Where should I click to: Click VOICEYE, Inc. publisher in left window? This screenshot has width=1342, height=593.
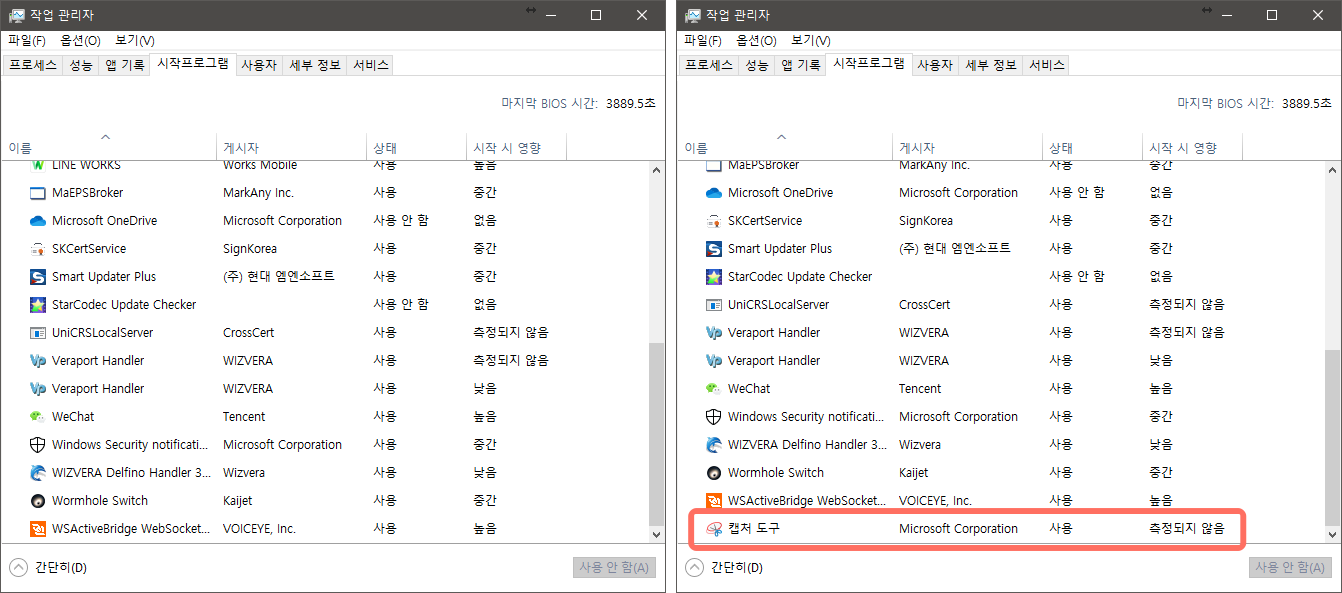pos(260,529)
